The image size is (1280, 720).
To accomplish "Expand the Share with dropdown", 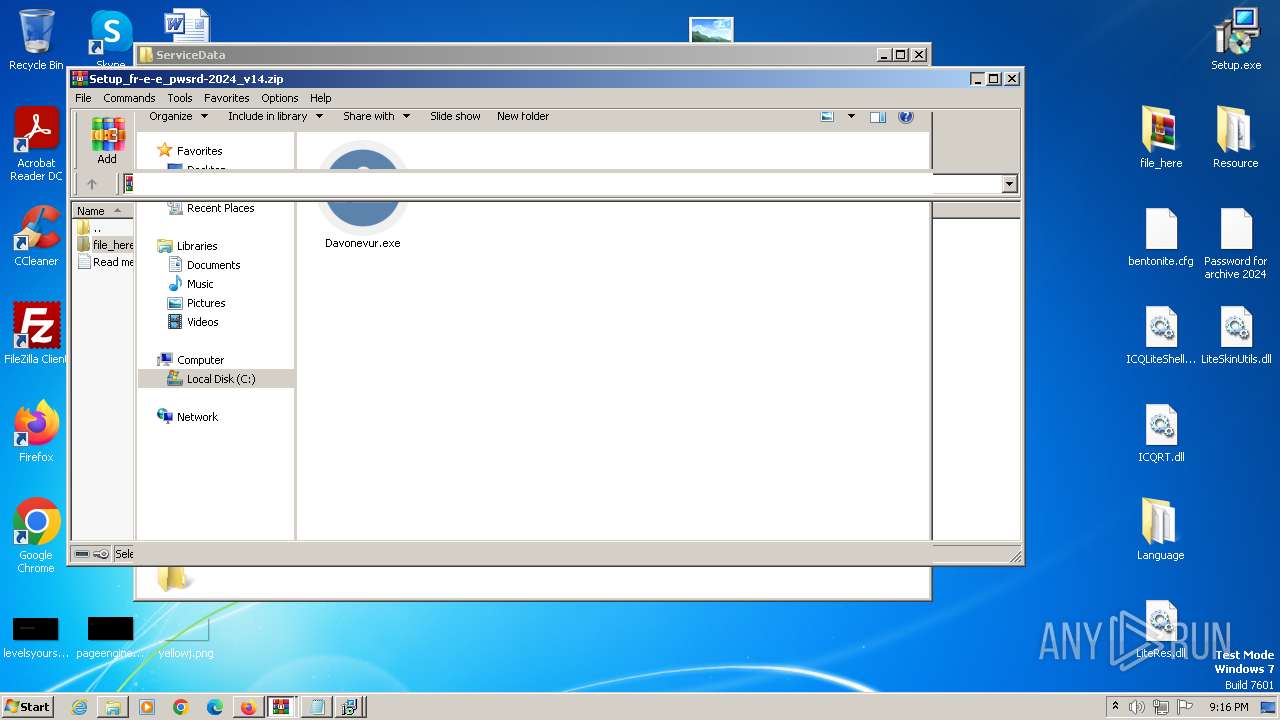I will [376, 116].
